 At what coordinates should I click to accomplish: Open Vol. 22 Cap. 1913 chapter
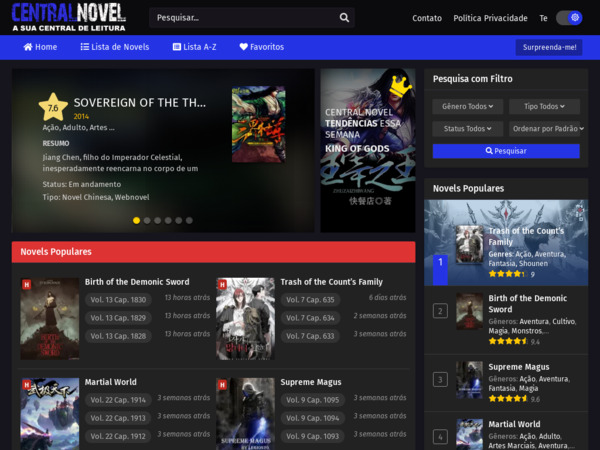point(118,418)
